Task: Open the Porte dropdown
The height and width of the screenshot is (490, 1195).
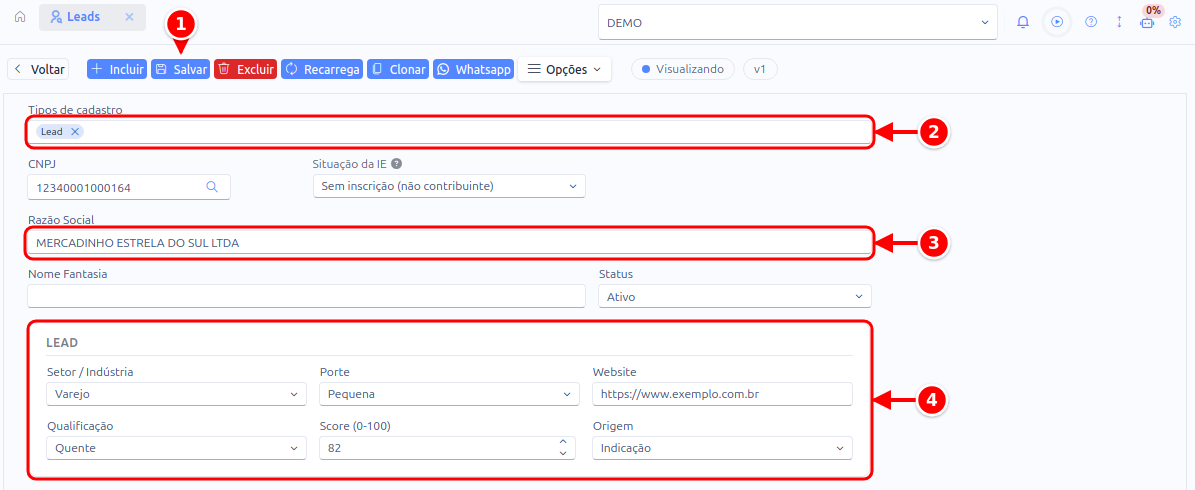Action: coord(449,394)
